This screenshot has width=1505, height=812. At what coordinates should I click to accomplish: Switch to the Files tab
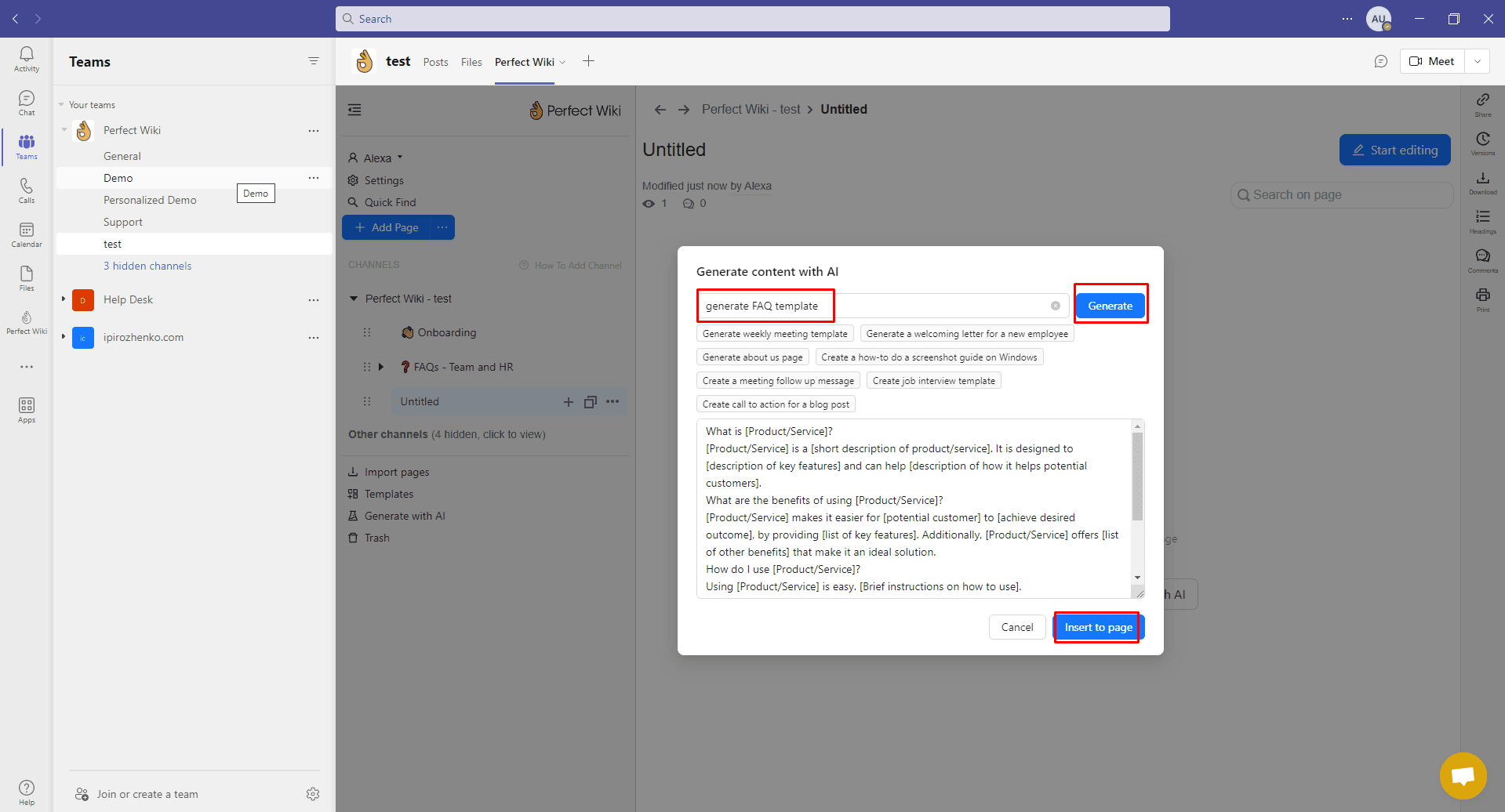point(471,62)
